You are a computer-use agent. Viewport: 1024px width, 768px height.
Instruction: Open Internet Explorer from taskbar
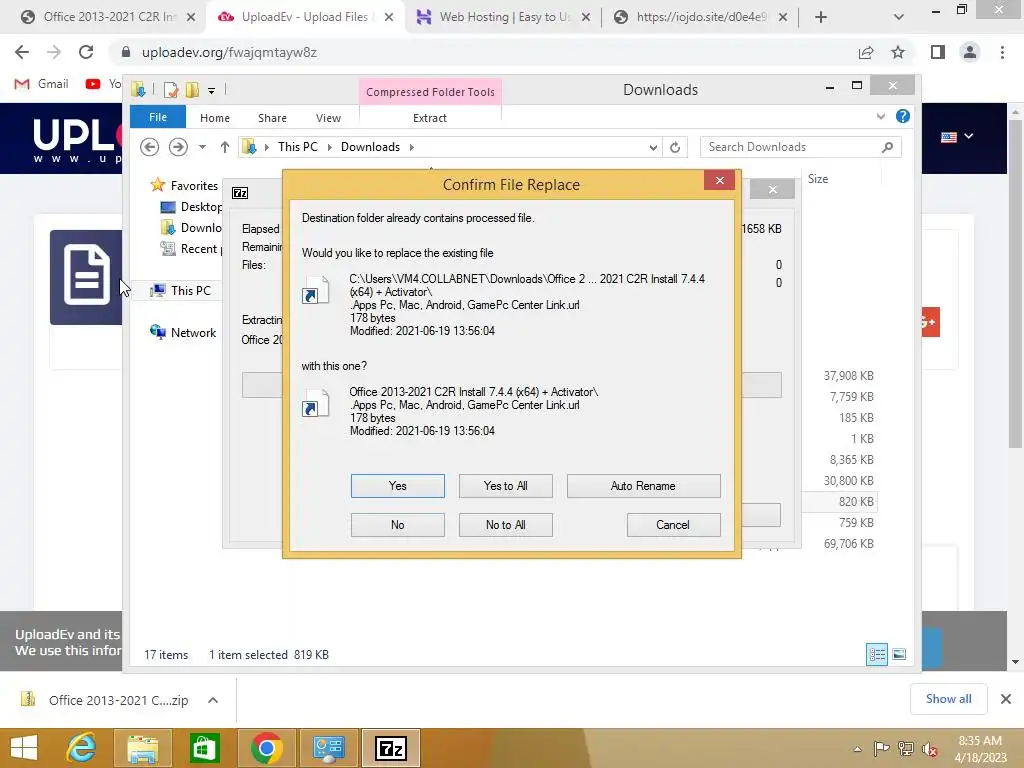tap(81, 748)
